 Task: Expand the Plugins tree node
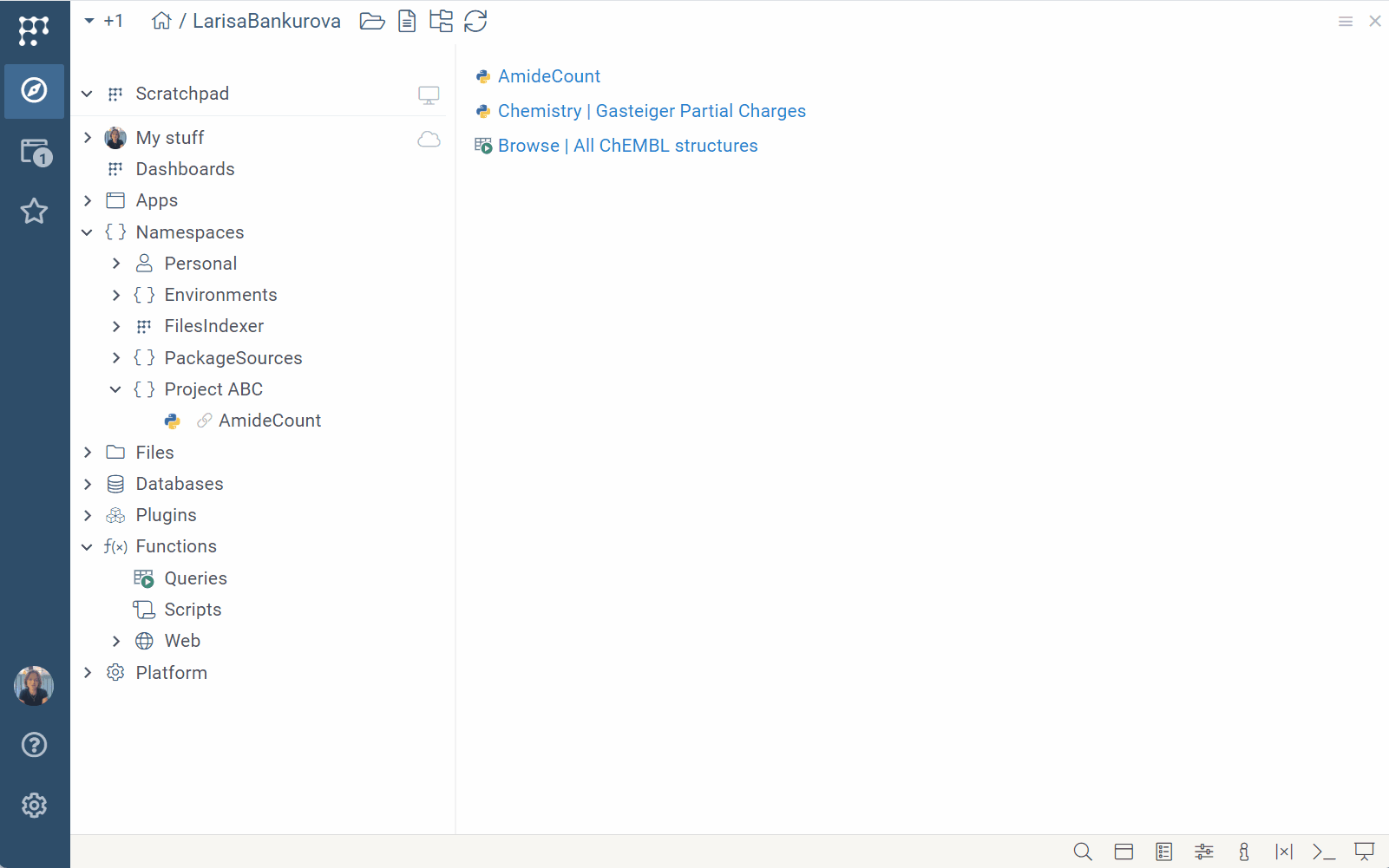88,515
